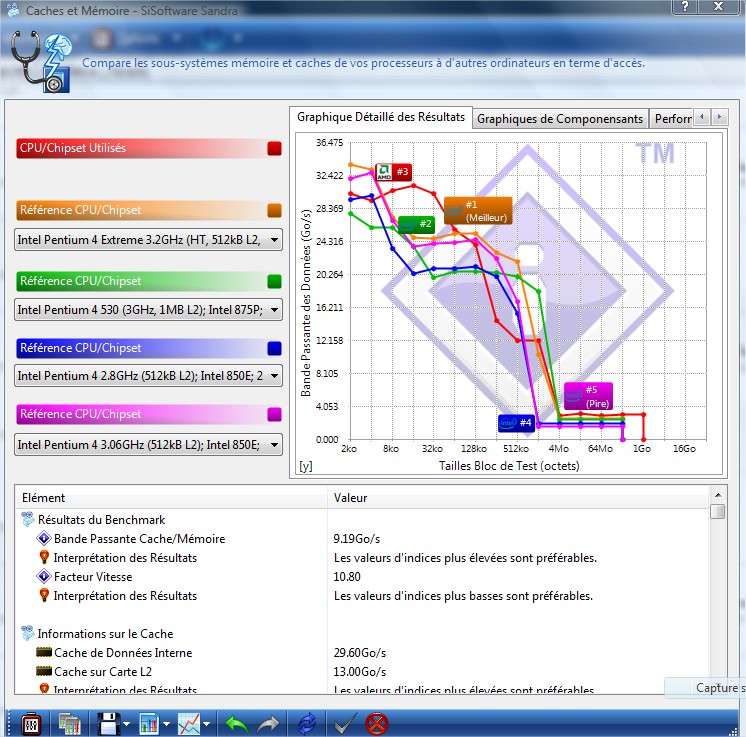The height and width of the screenshot is (737, 746).
Task: Click the 10.80 Facteur Vitesse value
Action: tap(347, 577)
